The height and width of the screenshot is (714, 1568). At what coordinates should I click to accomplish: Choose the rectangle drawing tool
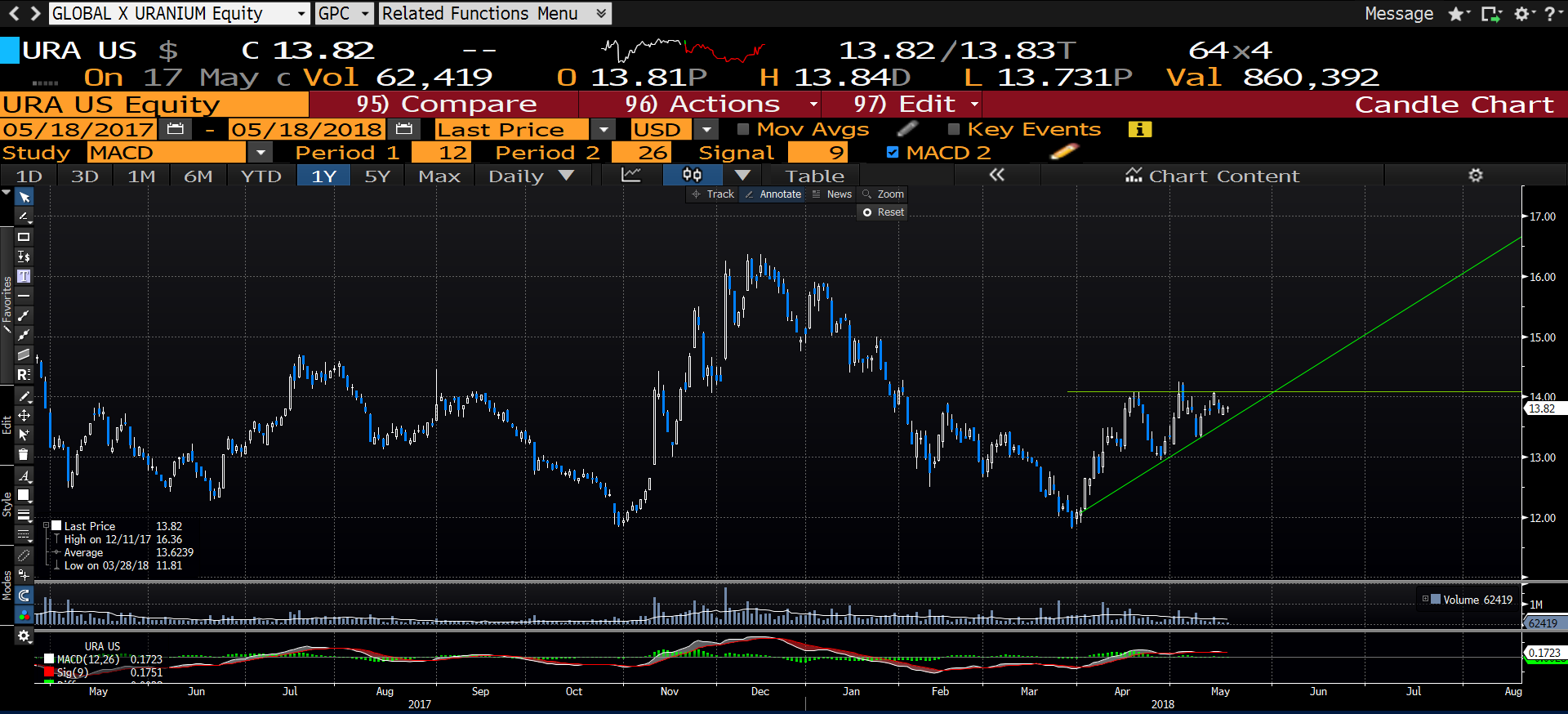(x=24, y=237)
